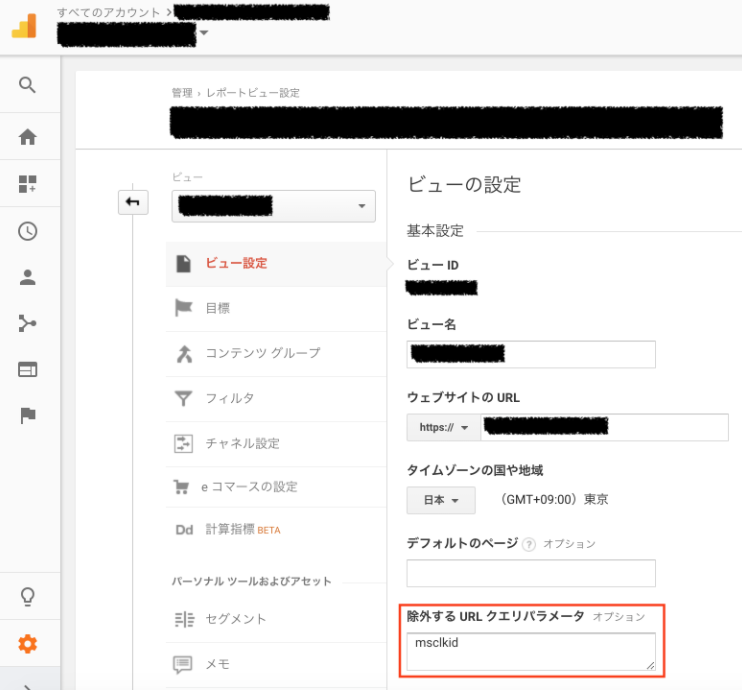Click the back arrow button beside view column

(x=132, y=203)
